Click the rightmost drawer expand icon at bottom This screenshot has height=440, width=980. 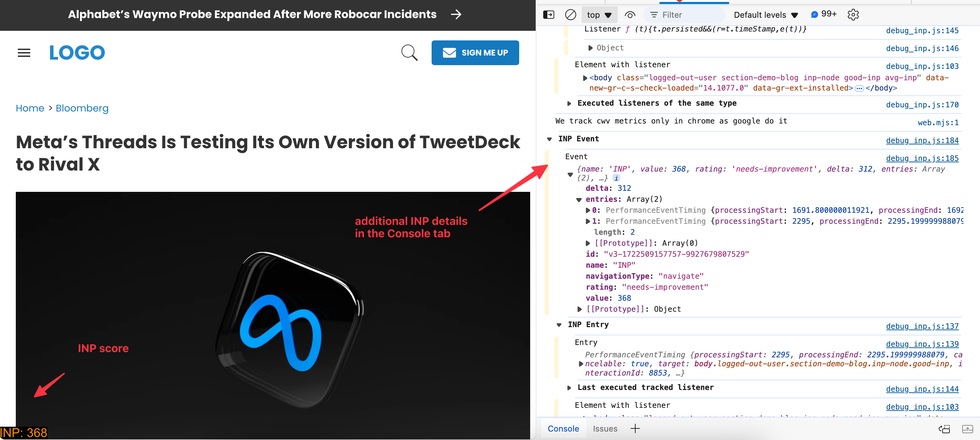pos(968,429)
